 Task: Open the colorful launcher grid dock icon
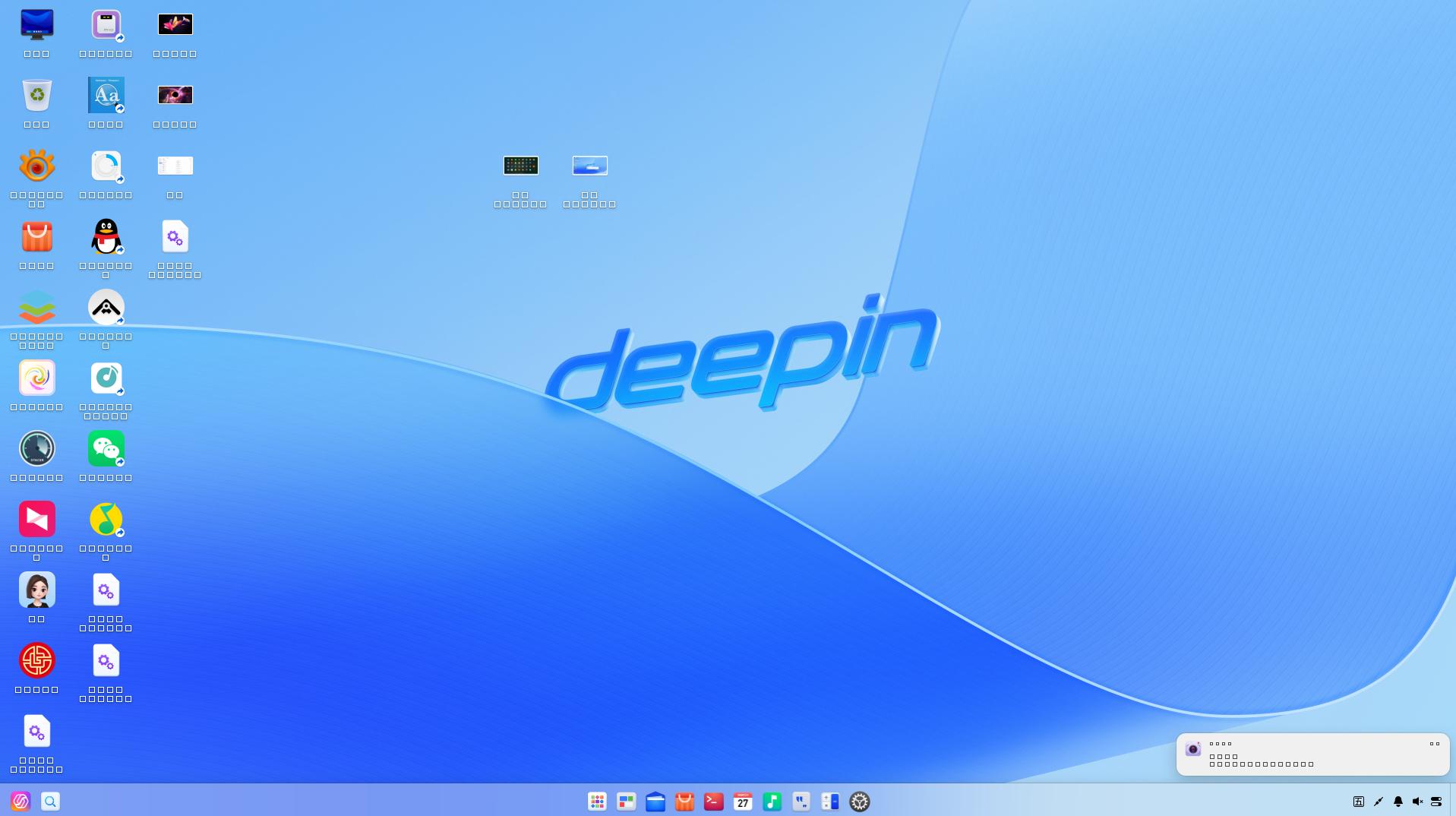point(597,802)
